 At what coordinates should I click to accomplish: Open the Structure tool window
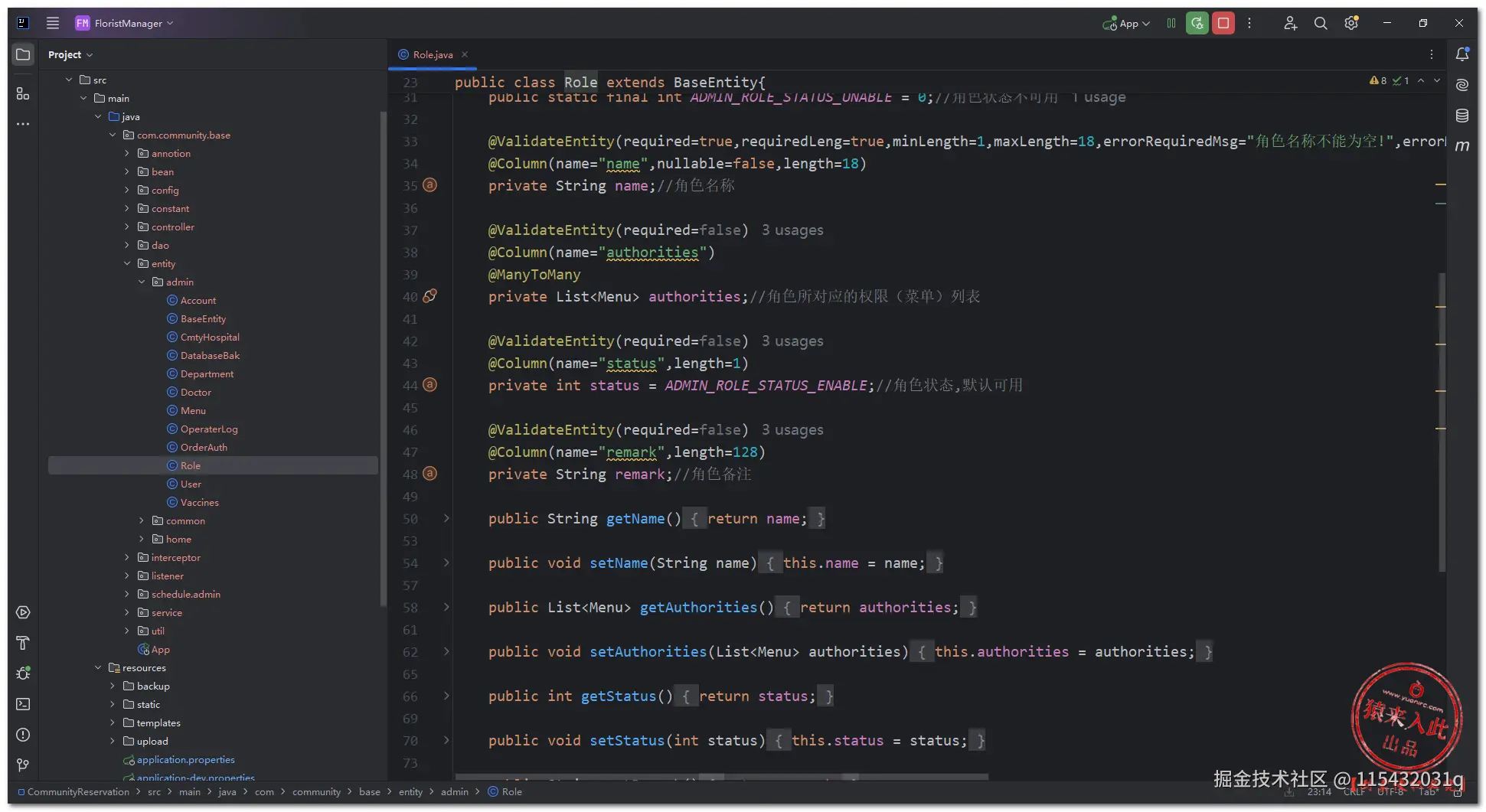(x=23, y=93)
